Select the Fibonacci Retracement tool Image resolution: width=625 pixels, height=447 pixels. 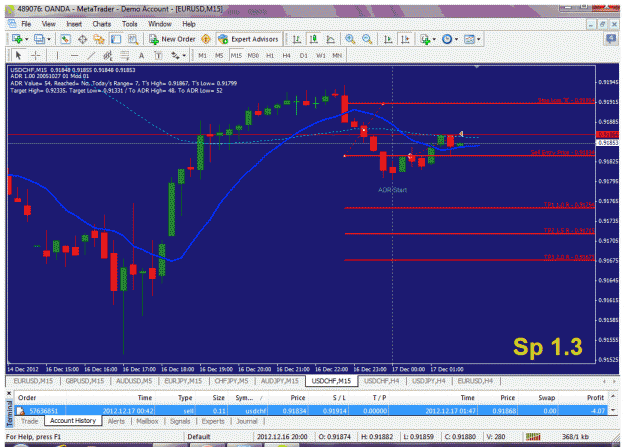click(124, 55)
